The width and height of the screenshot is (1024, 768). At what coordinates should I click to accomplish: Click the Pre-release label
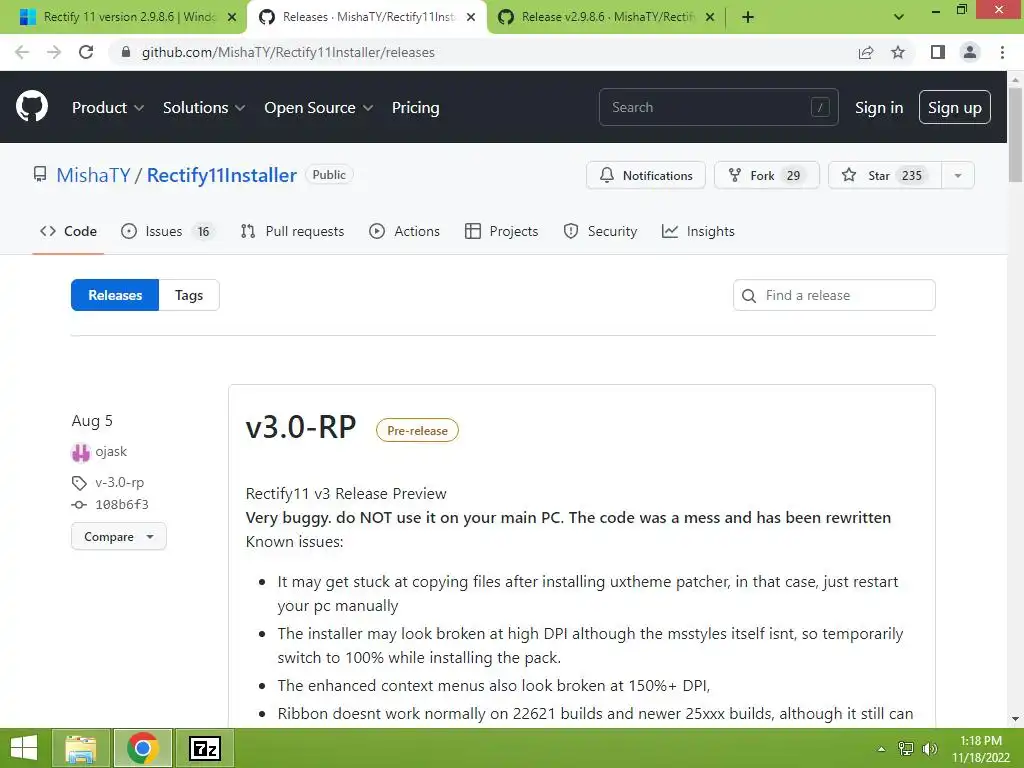[x=417, y=430]
